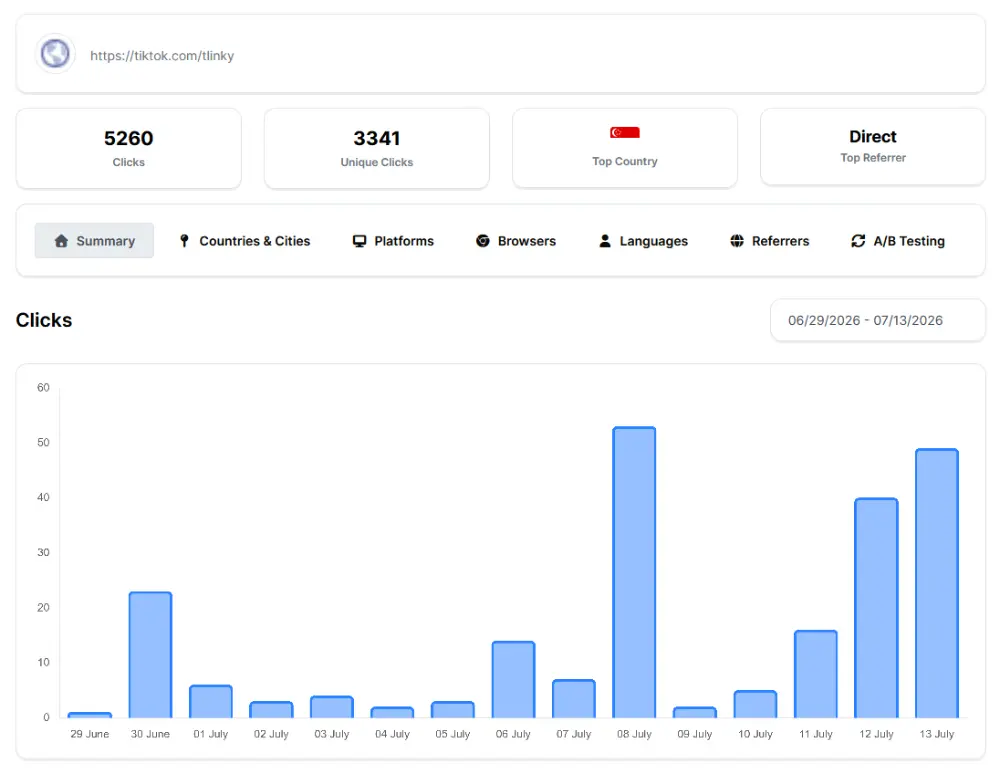This screenshot has height=774, width=1000.
Task: Switch to the A/B Testing tab
Action: click(x=898, y=241)
